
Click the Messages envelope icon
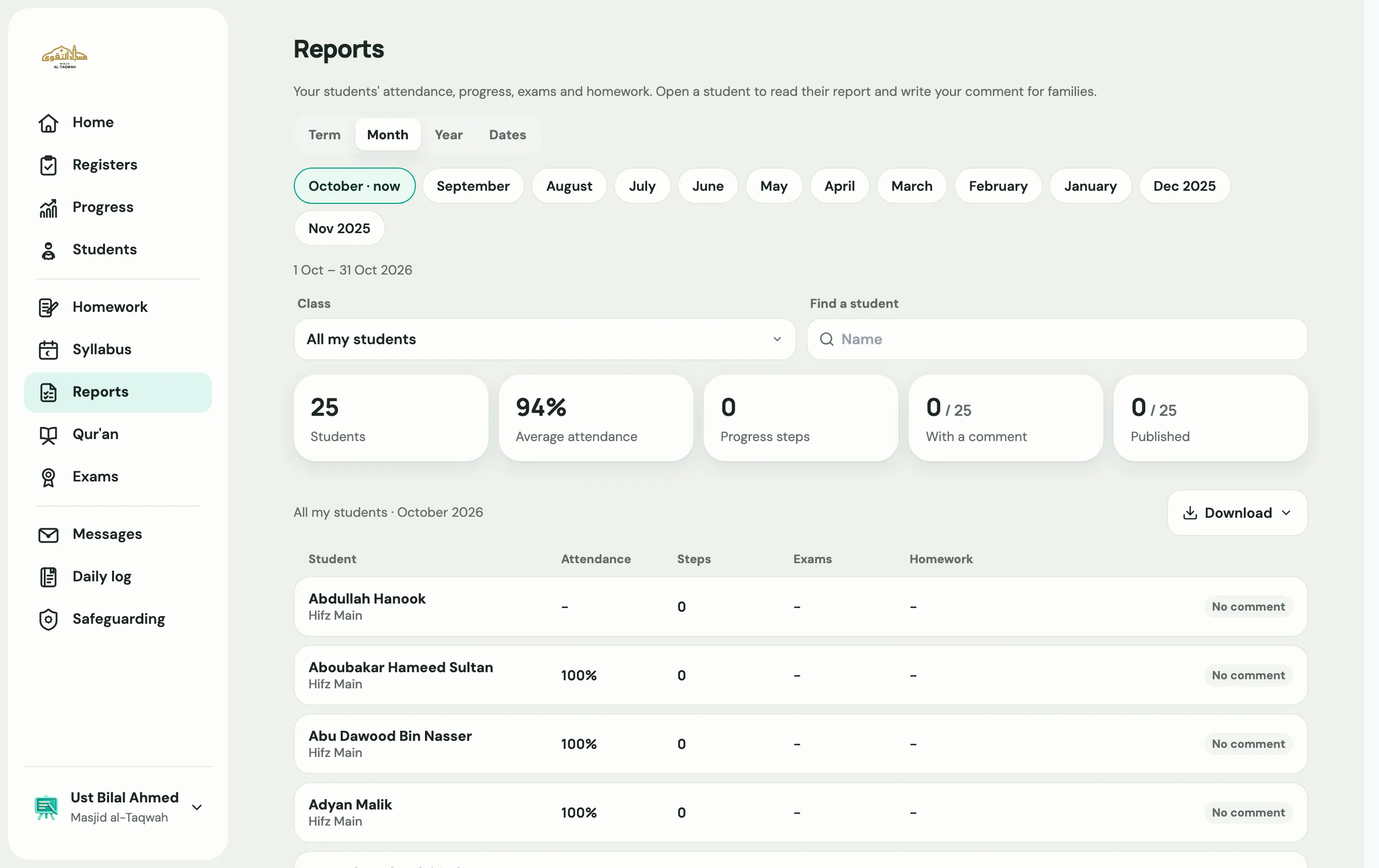tap(48, 535)
